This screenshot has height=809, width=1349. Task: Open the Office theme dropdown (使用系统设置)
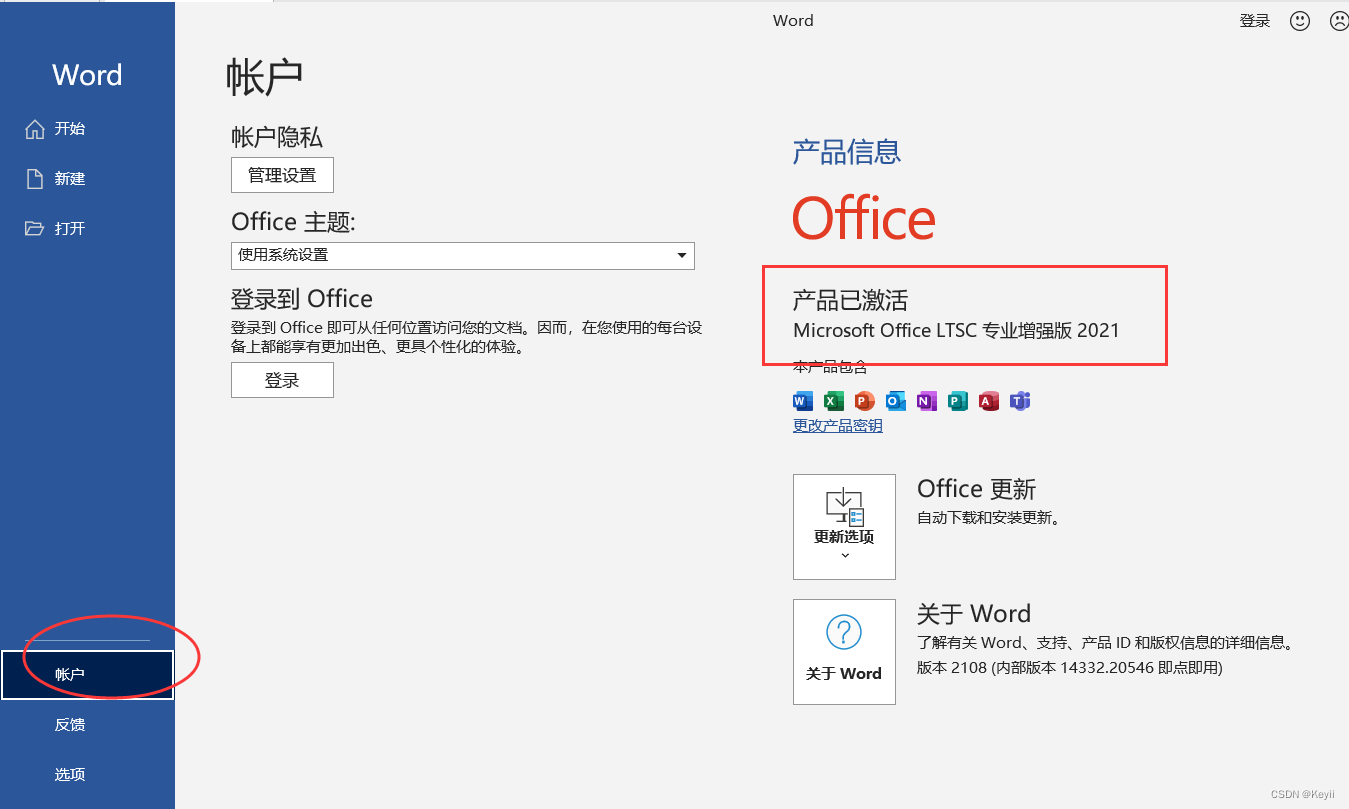pyautogui.click(x=463, y=255)
